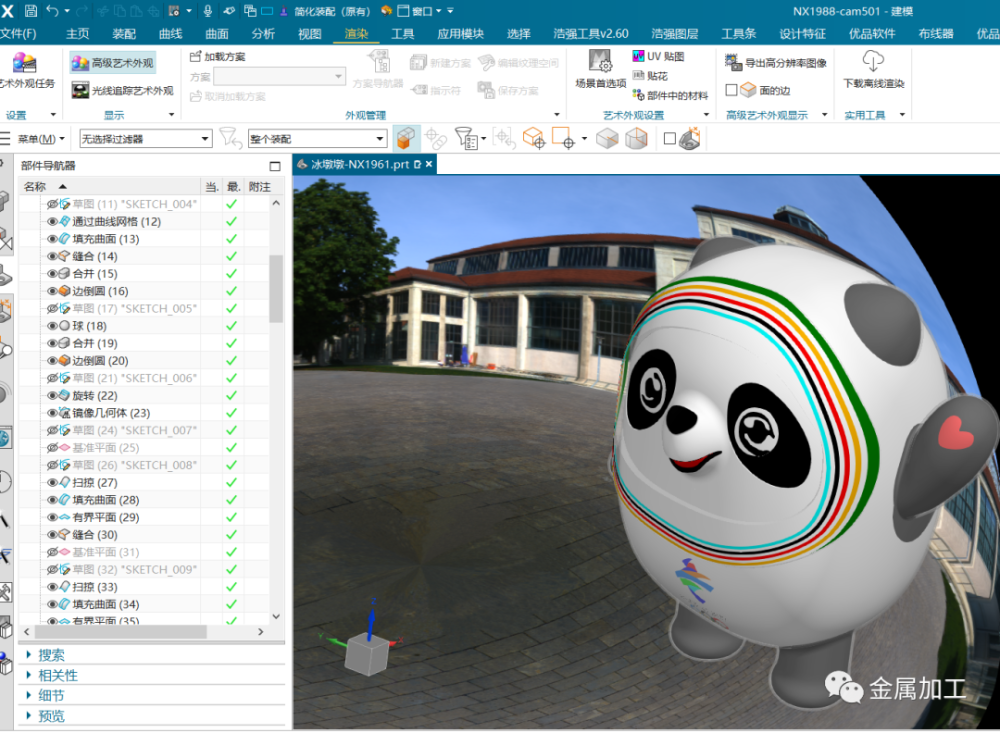Click 导出高分辨率图像 export image tool
The height and width of the screenshot is (733, 1000).
pos(776,63)
